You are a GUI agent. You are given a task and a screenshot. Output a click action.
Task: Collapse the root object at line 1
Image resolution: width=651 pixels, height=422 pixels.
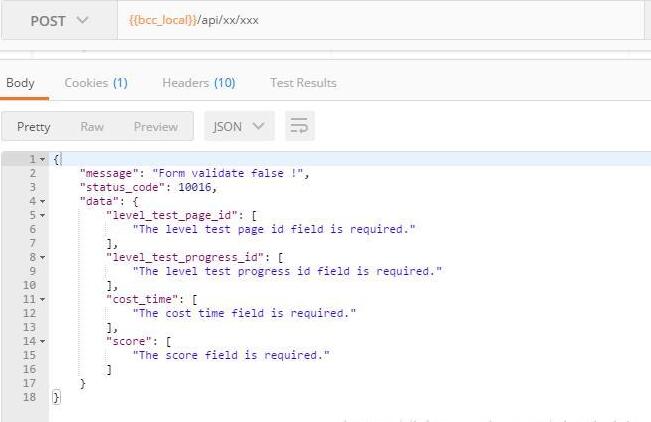pos(42,160)
